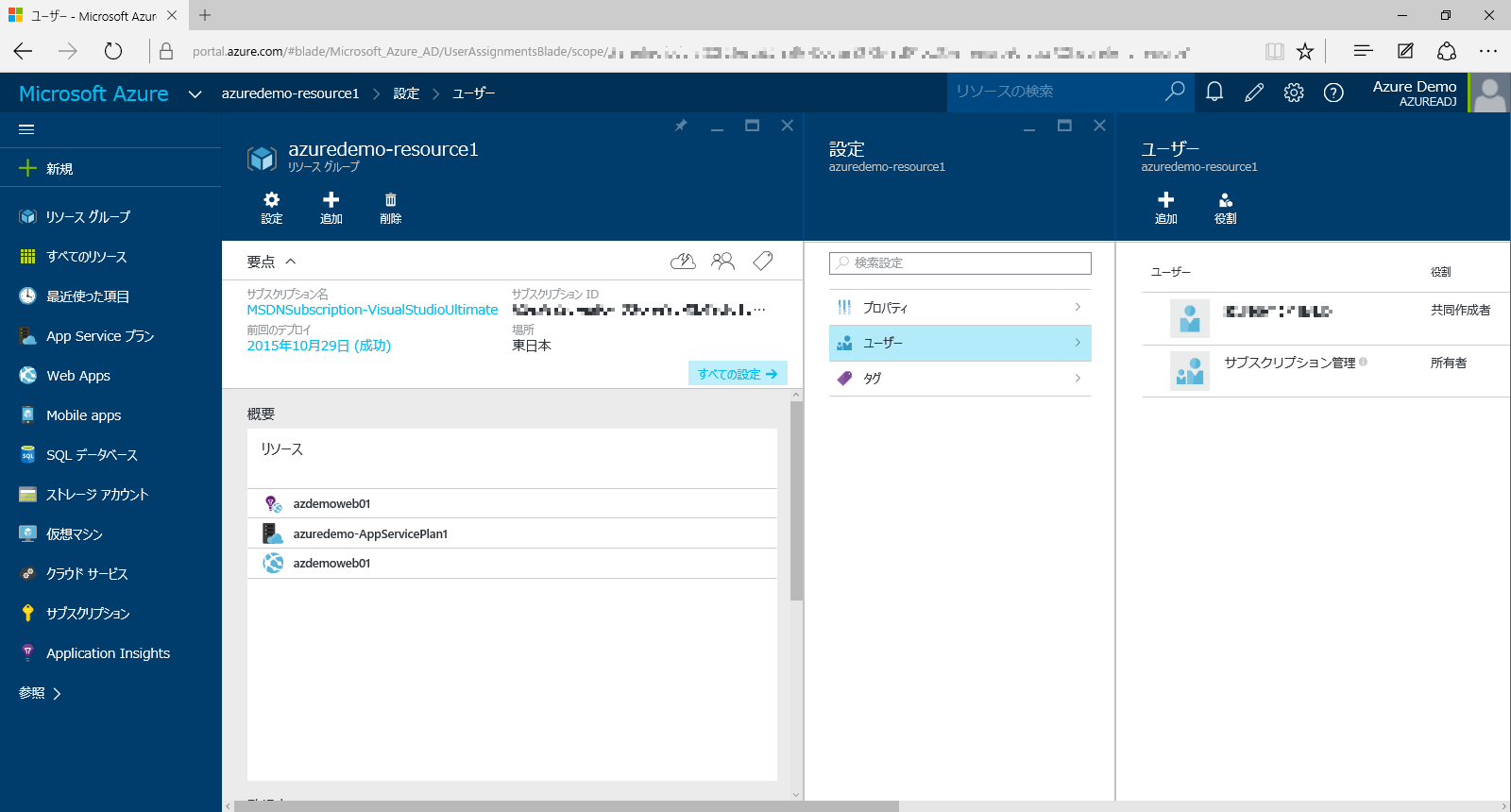This screenshot has width=1511, height=812.
Task: Open App Service プラン in sidebar
Action: click(110, 336)
